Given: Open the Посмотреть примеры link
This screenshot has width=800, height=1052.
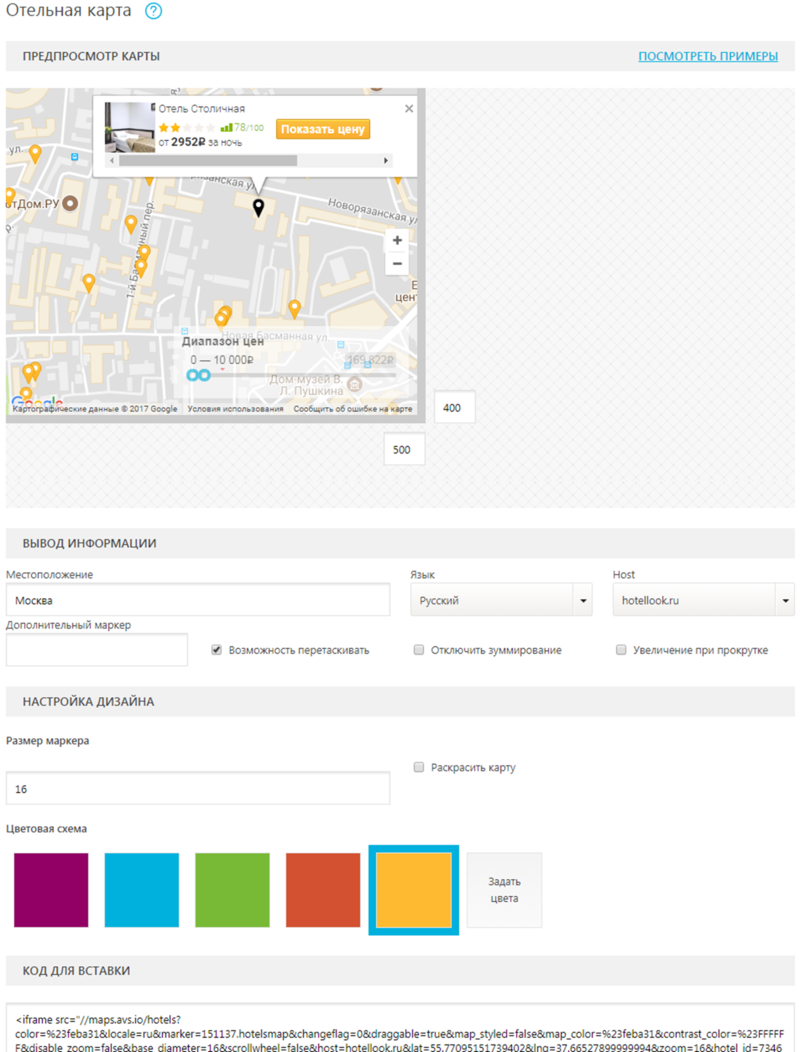Looking at the screenshot, I should pyautogui.click(x=707, y=56).
